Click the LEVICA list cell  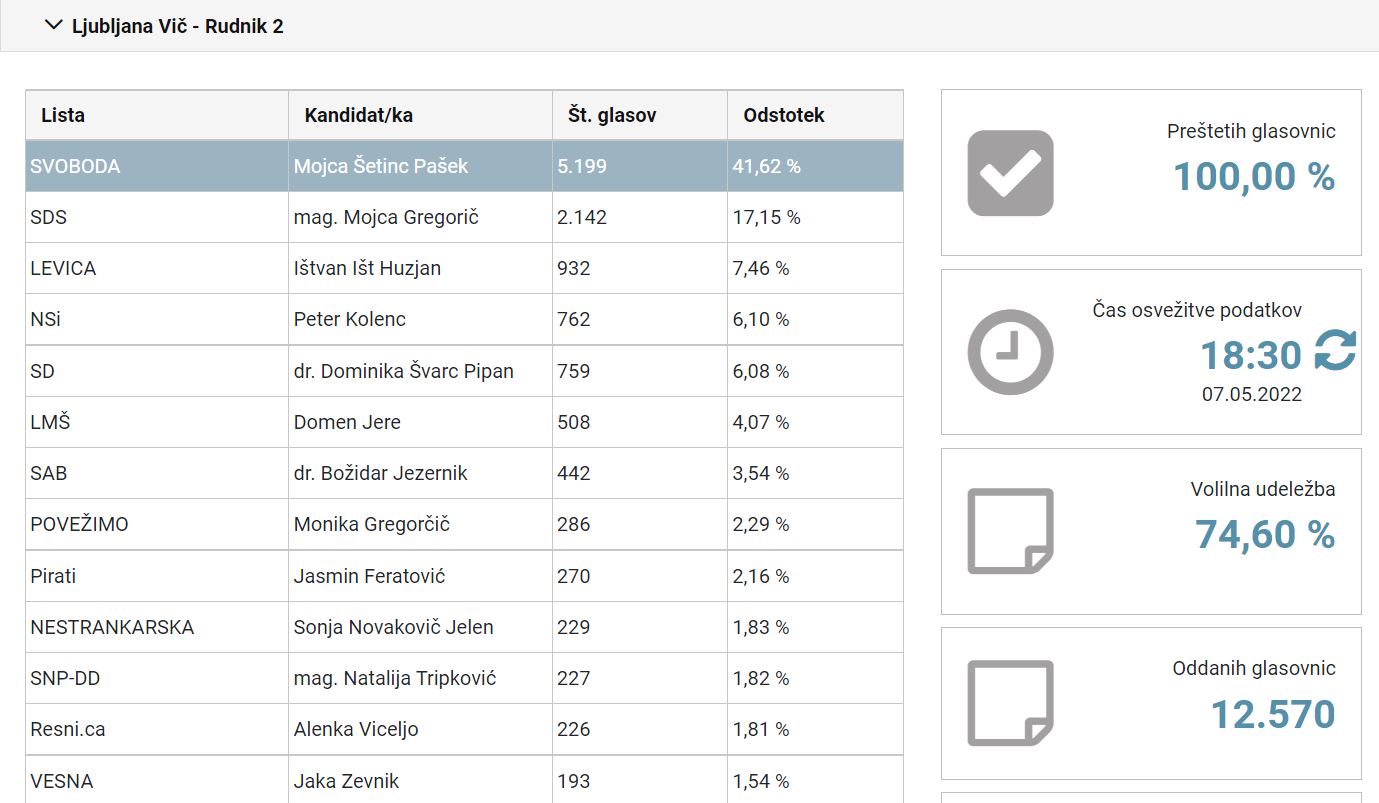point(63,268)
